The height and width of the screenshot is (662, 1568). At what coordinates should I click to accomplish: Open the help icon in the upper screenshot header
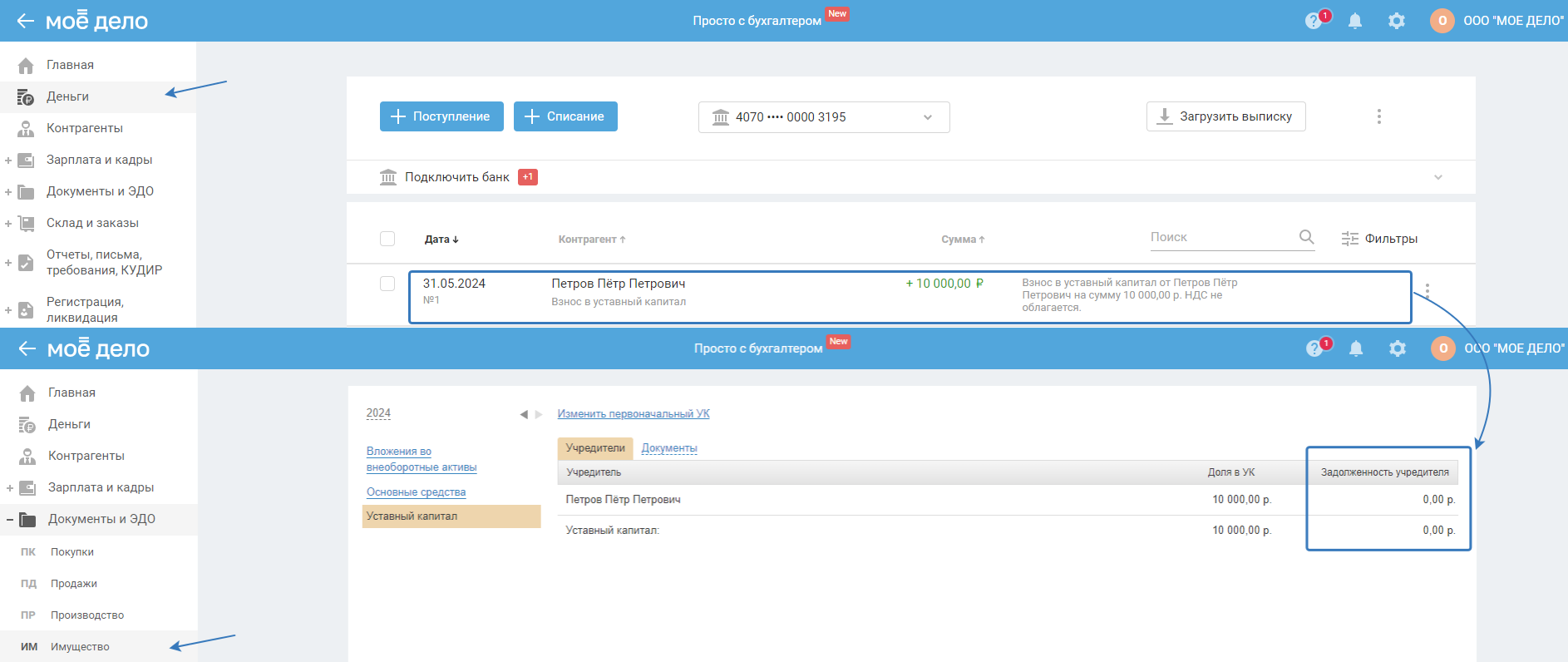[1314, 21]
